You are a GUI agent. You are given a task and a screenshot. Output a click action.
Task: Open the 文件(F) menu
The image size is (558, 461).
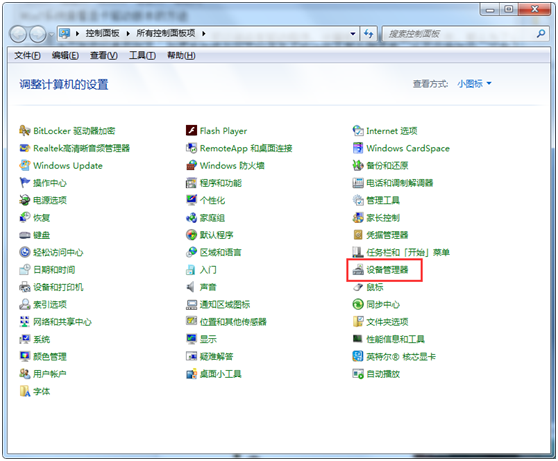27,56
